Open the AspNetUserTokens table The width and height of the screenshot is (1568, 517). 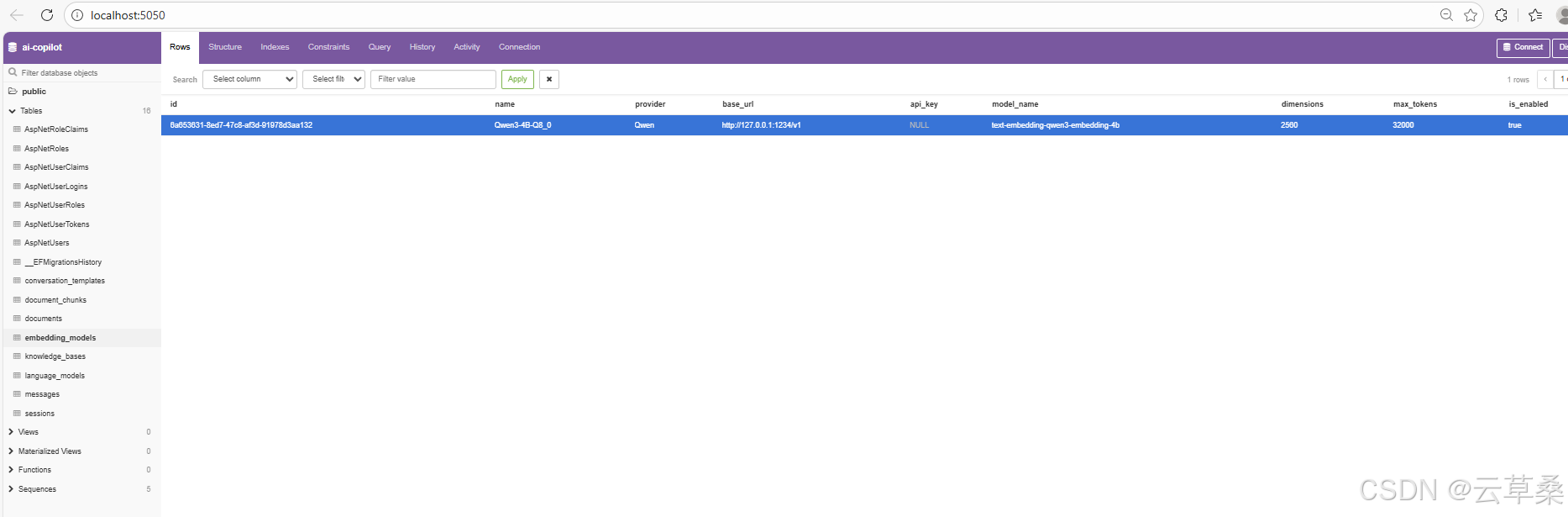[57, 224]
